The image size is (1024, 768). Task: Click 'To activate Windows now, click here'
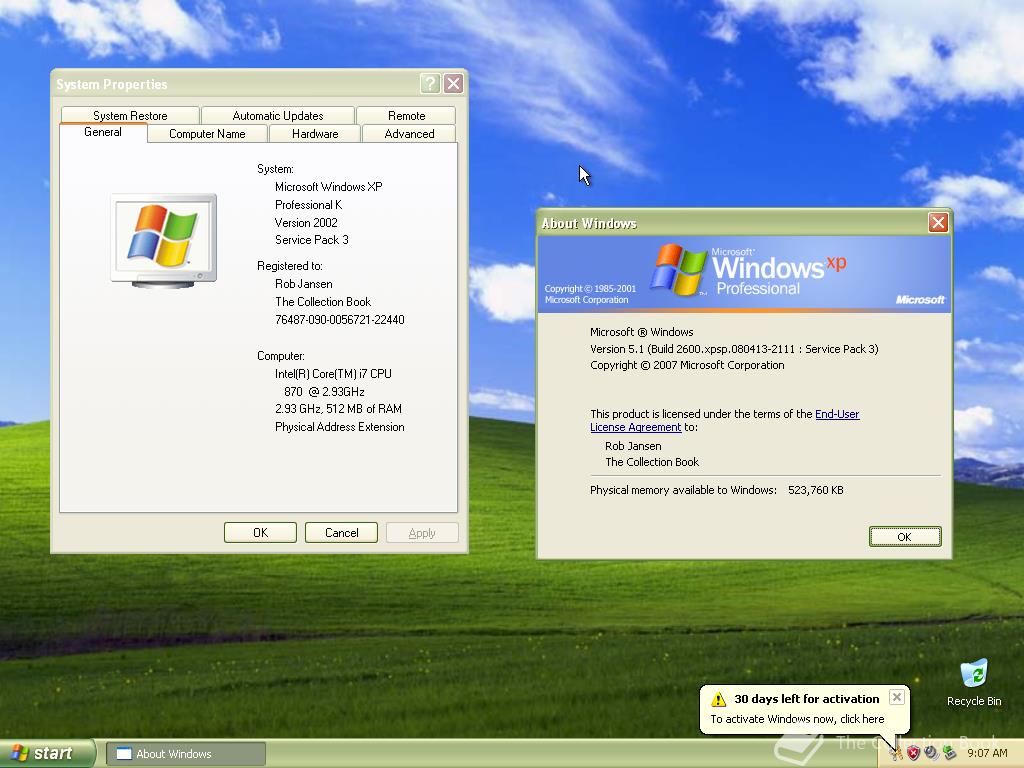[x=797, y=719]
